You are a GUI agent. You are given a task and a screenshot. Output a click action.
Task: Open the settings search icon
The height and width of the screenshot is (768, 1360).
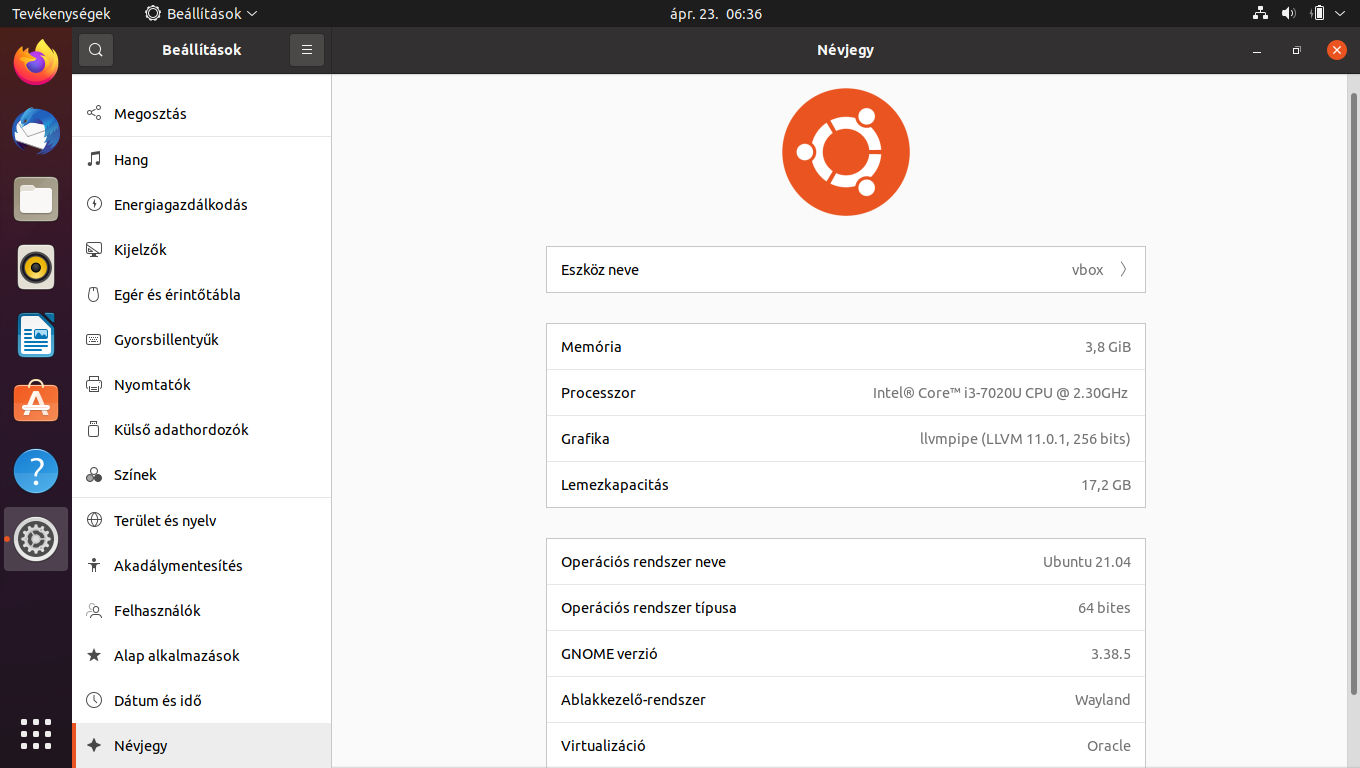pyautogui.click(x=96, y=50)
